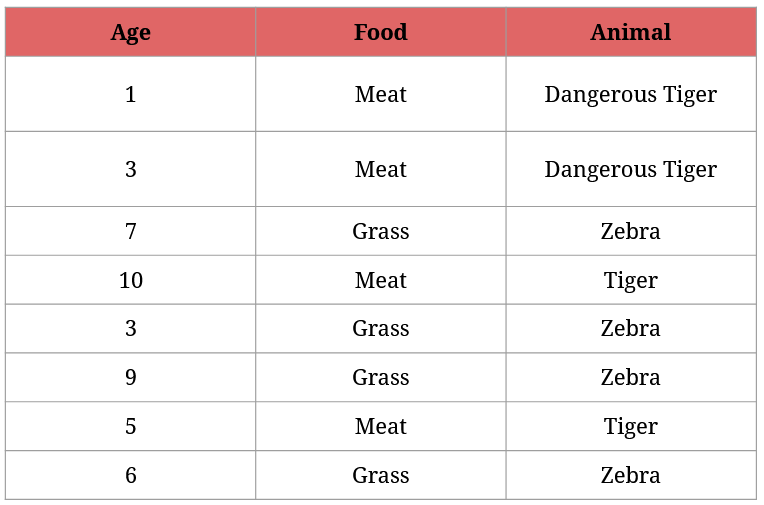764x505 pixels.
Task: Click the Zebra cell in the age 9 row
Action: 630,377
